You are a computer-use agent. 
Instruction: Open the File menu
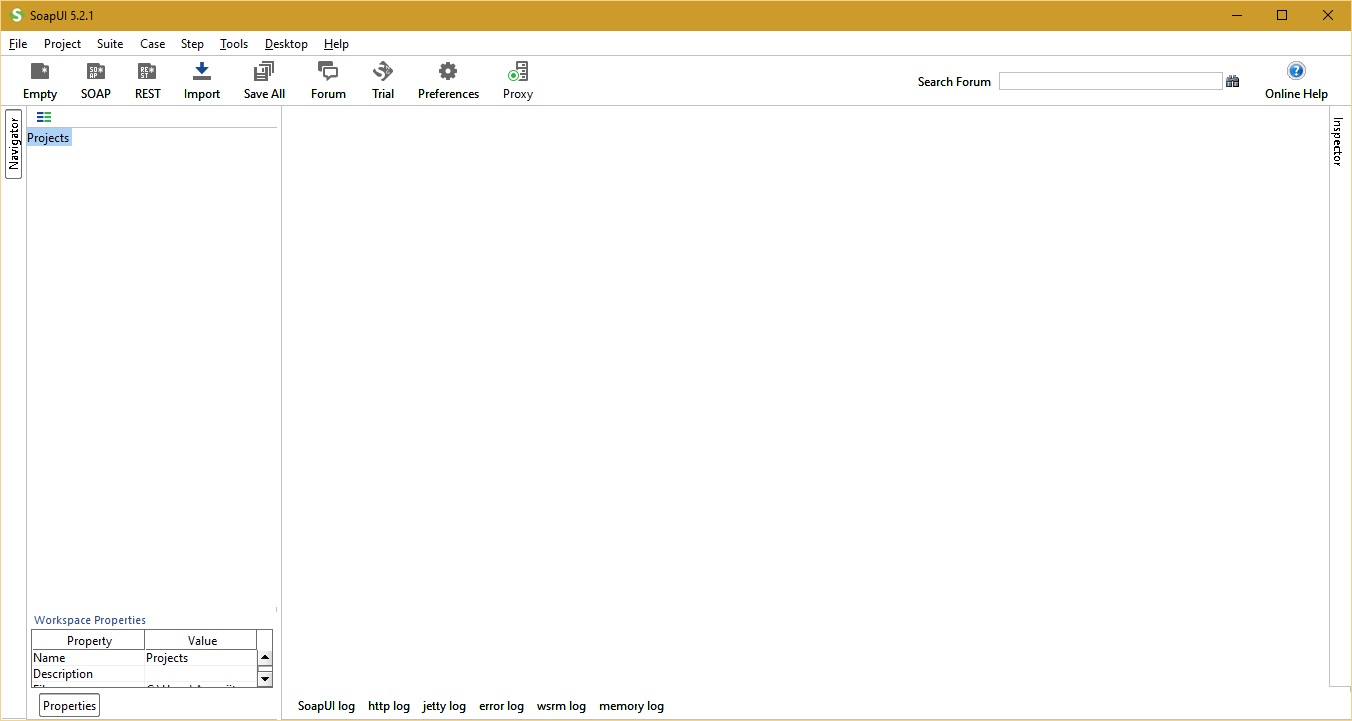pyautogui.click(x=18, y=44)
